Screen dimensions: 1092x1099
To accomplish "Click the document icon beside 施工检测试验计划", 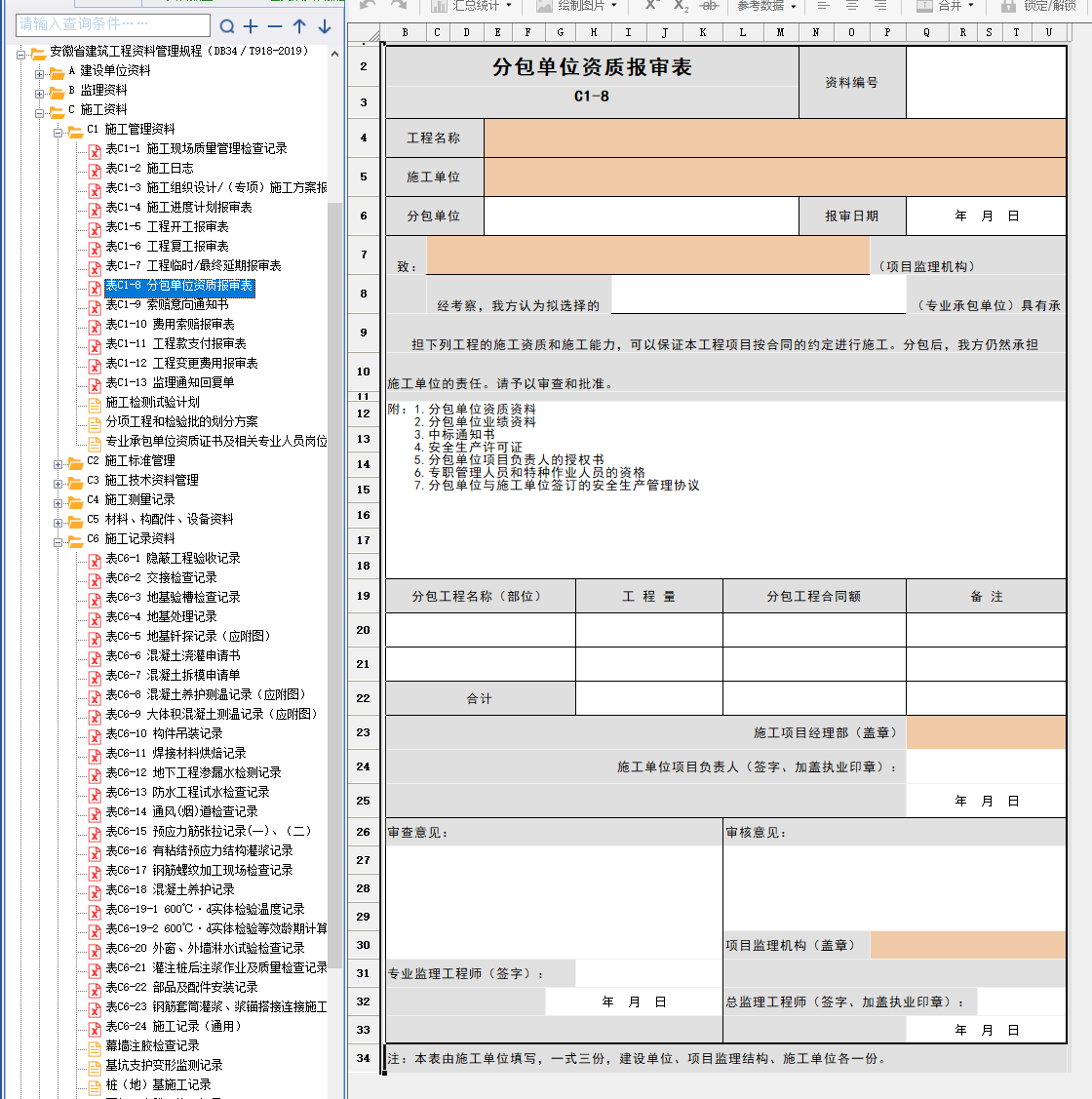I will (95, 405).
